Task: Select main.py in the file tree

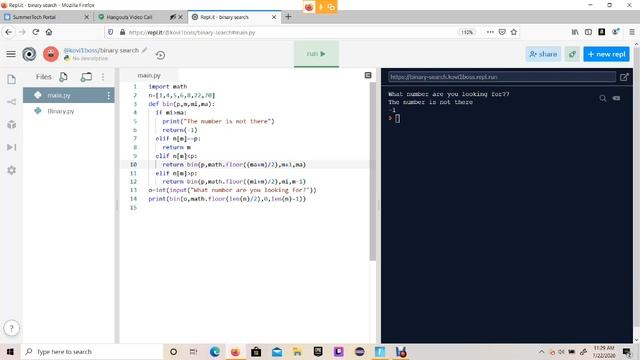Action: [69, 95]
